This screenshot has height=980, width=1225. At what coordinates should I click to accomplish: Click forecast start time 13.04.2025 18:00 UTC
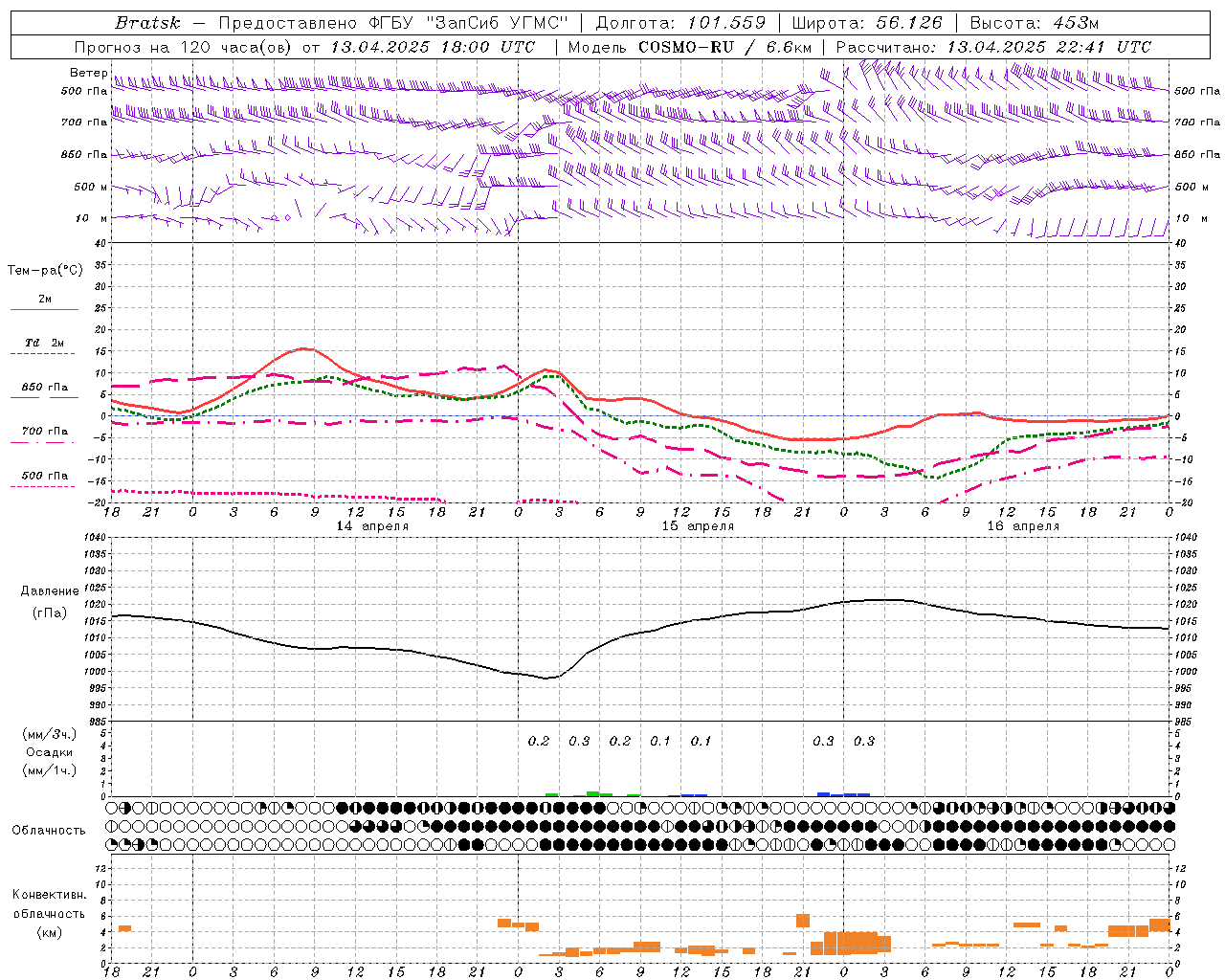pyautogui.click(x=433, y=47)
